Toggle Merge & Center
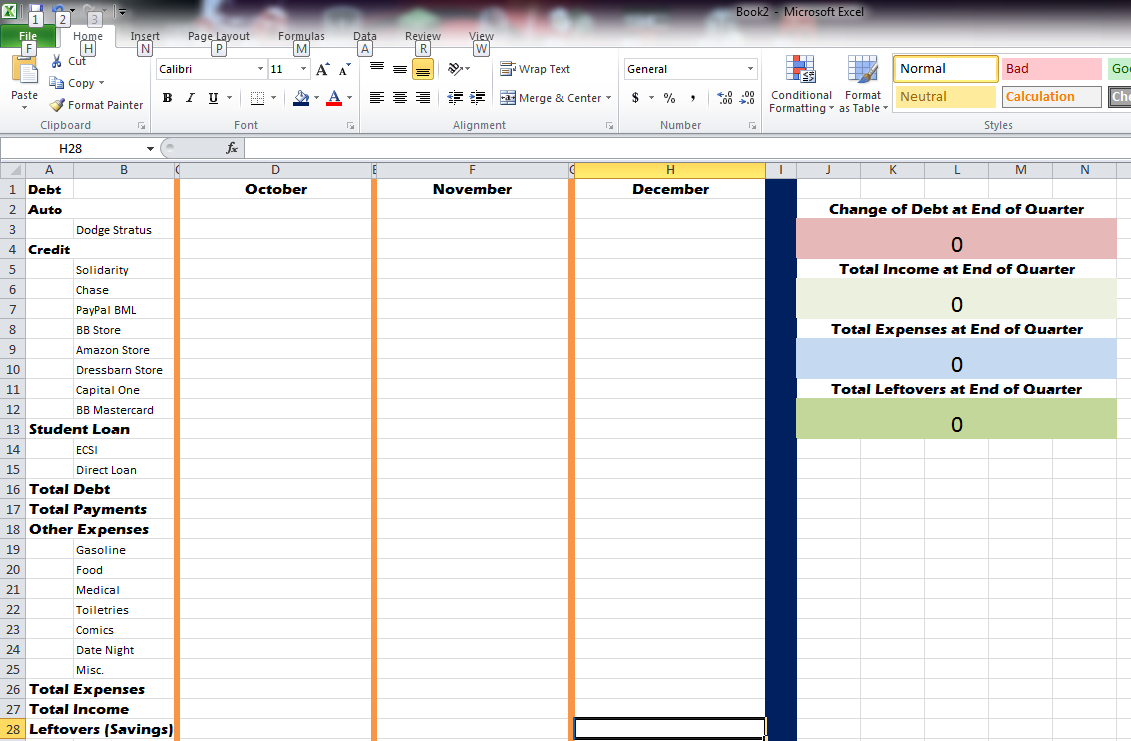 (x=551, y=97)
